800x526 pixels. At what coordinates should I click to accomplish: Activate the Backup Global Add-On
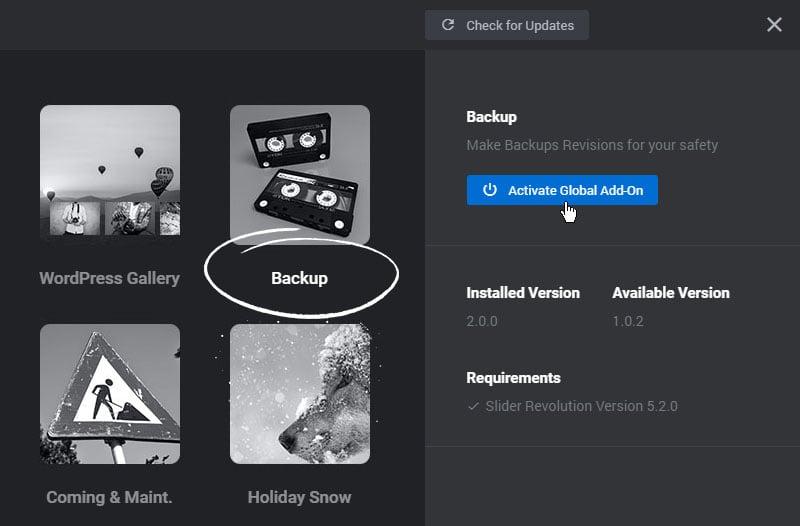coord(562,190)
